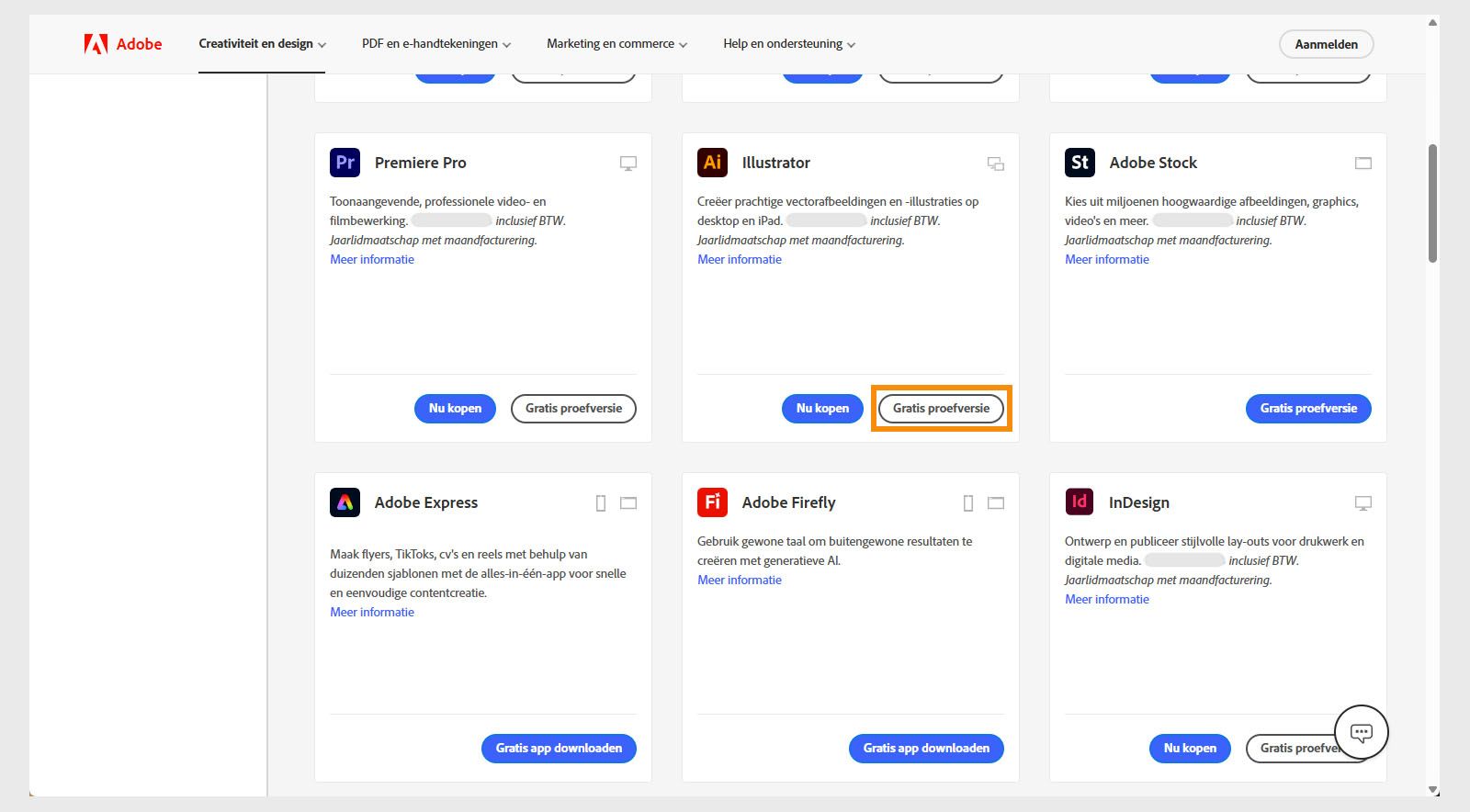Image resolution: width=1470 pixels, height=812 pixels.
Task: Click the Adobe Firefly Fi icon
Action: (712, 502)
